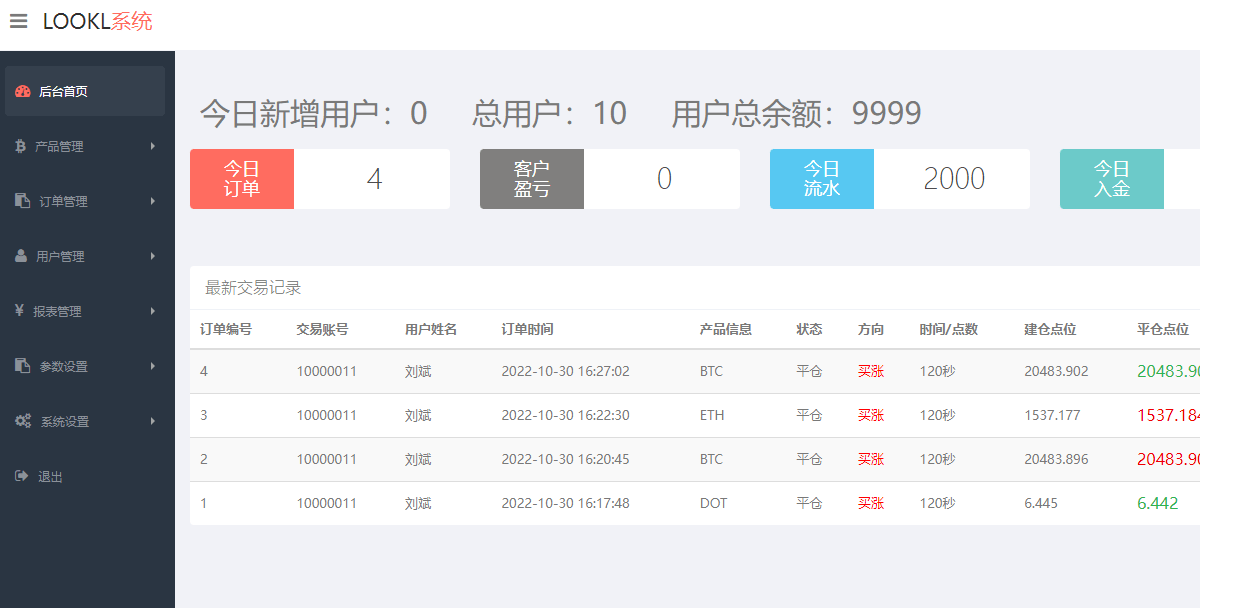
Task: Click the 时间/点数 column header
Action: point(949,329)
